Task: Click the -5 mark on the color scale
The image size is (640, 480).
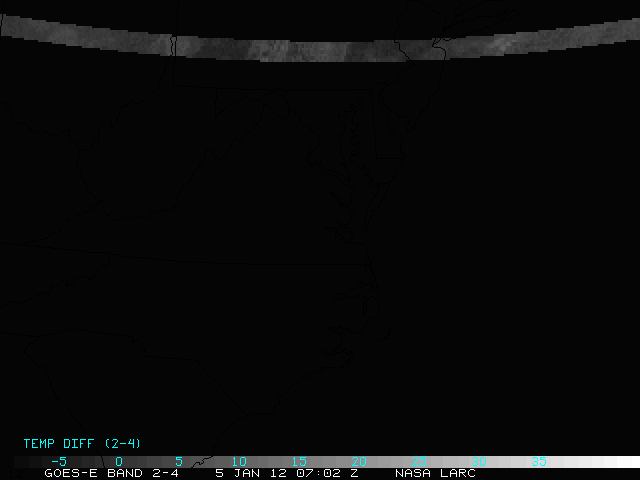Action: pyautogui.click(x=58, y=462)
